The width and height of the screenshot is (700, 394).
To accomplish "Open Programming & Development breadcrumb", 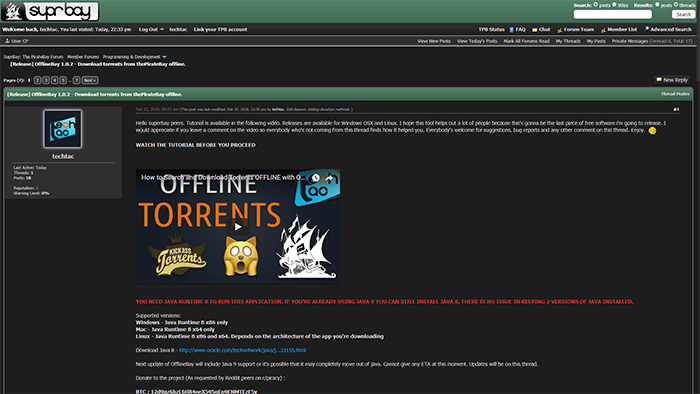I will 131,57.
